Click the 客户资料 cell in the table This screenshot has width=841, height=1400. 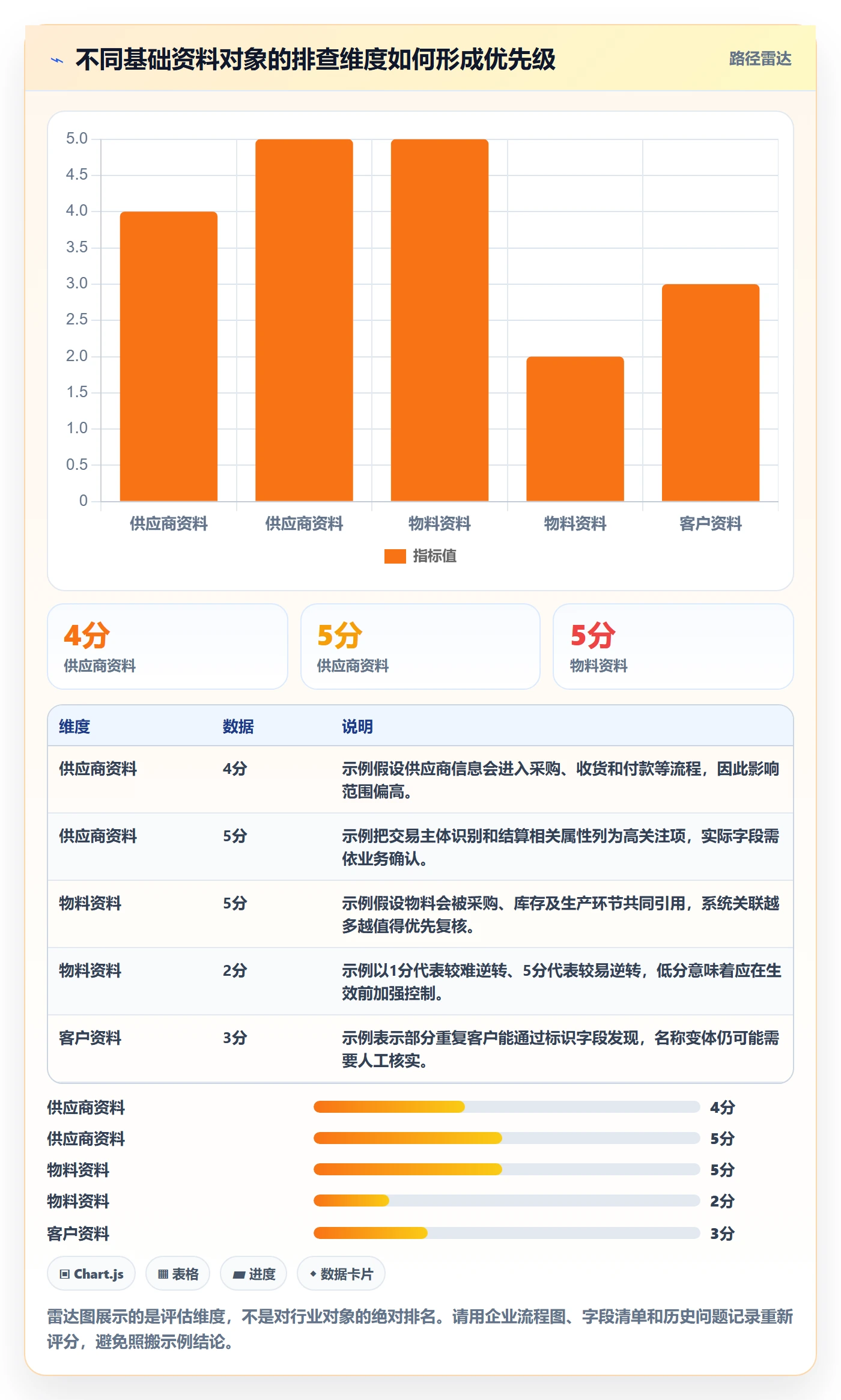(x=90, y=1038)
